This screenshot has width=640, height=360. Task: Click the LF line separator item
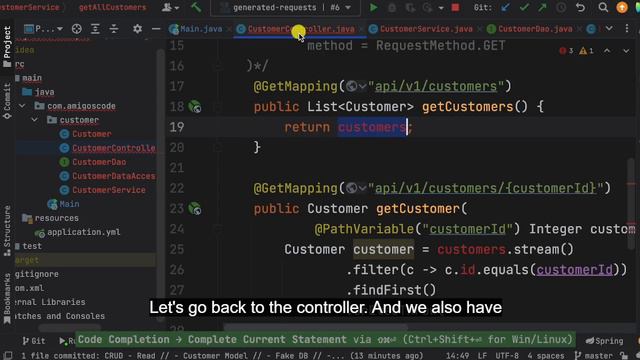click(x=482, y=356)
